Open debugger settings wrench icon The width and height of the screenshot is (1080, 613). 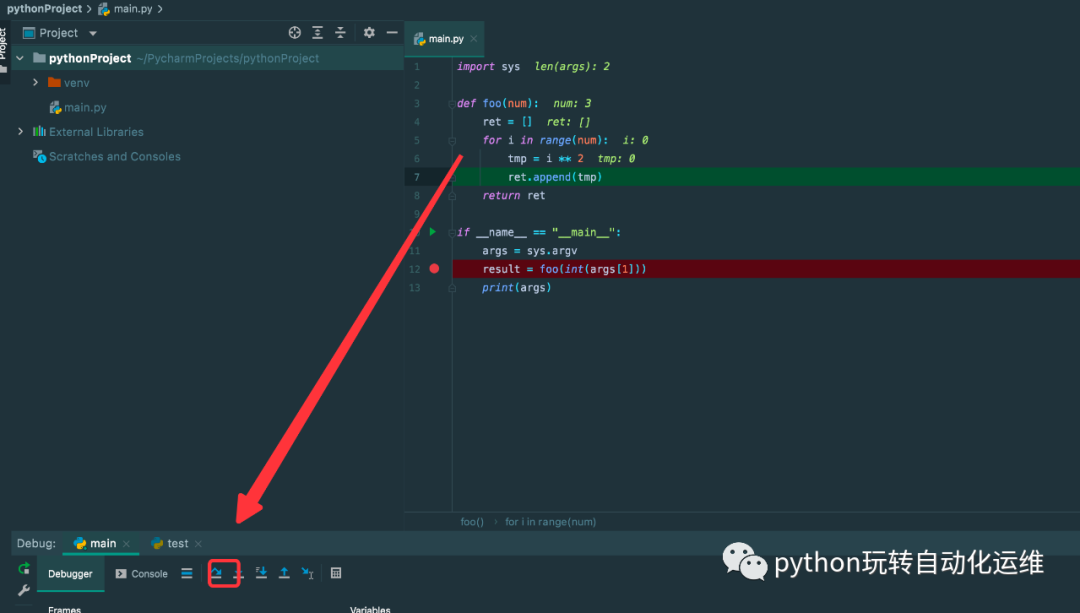23,590
